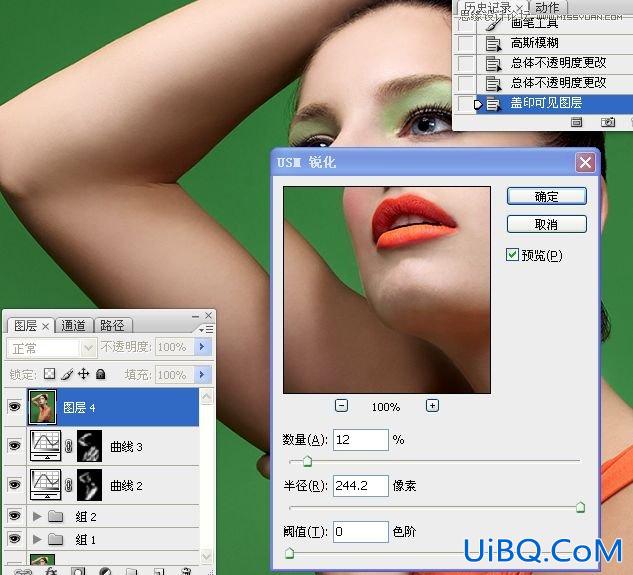Select the 图层 4 thumbnail
The height and width of the screenshot is (575, 633).
(42, 407)
